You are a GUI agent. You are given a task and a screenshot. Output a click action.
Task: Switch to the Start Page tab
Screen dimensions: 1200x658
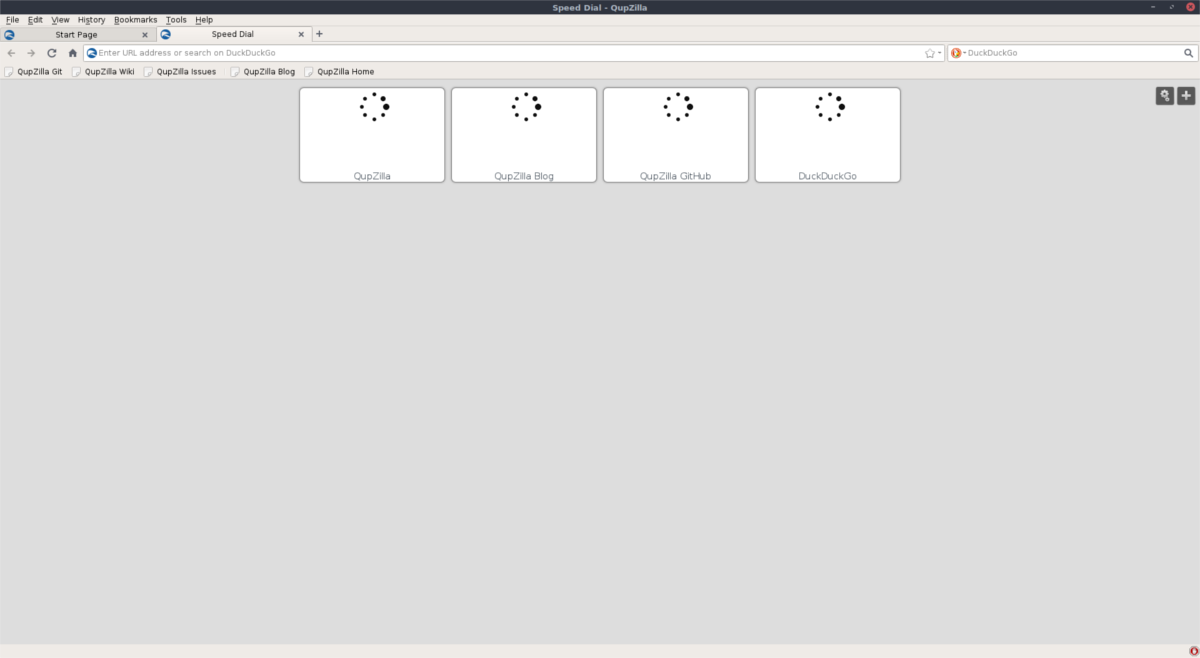tap(77, 34)
